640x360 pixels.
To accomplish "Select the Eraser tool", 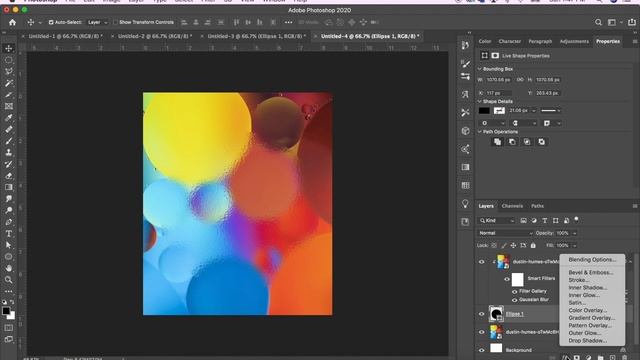I will click(9, 176).
